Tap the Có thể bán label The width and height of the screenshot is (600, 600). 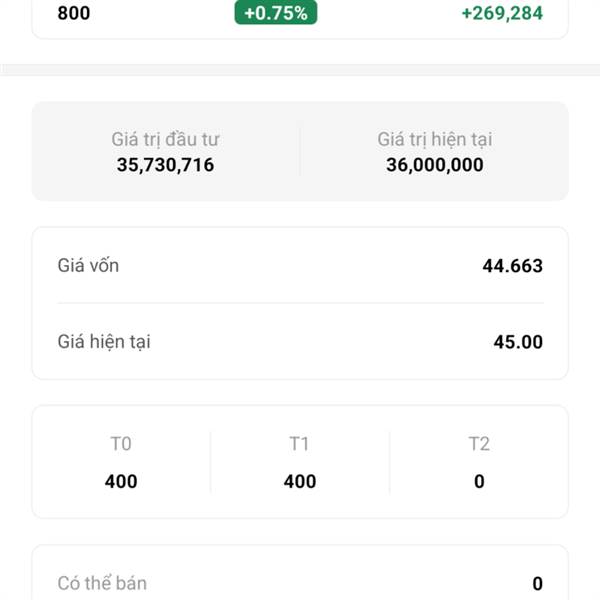pyautogui.click(x=102, y=583)
